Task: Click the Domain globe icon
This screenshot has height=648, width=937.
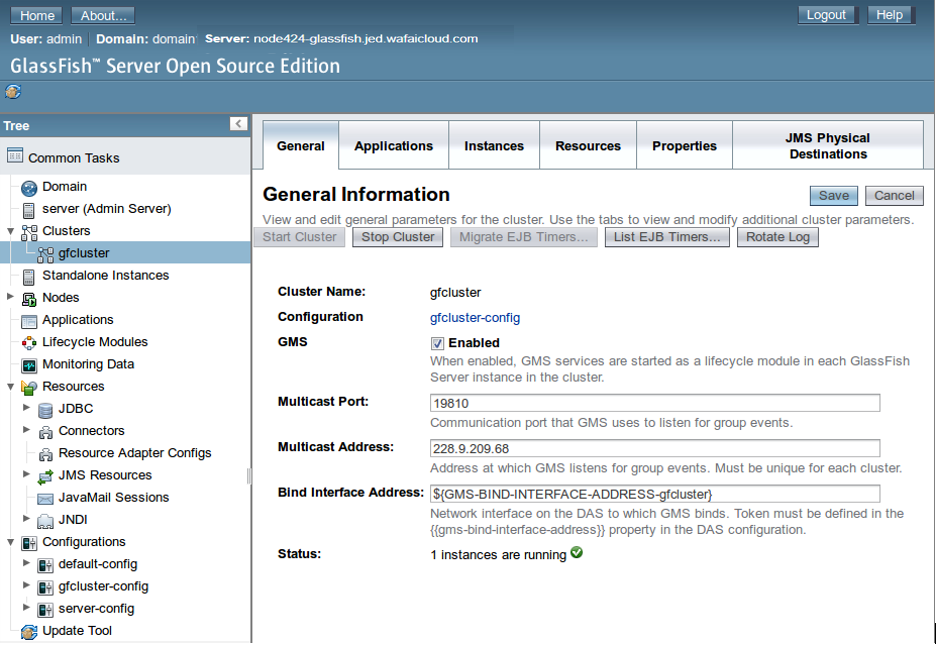Action: tap(29, 188)
